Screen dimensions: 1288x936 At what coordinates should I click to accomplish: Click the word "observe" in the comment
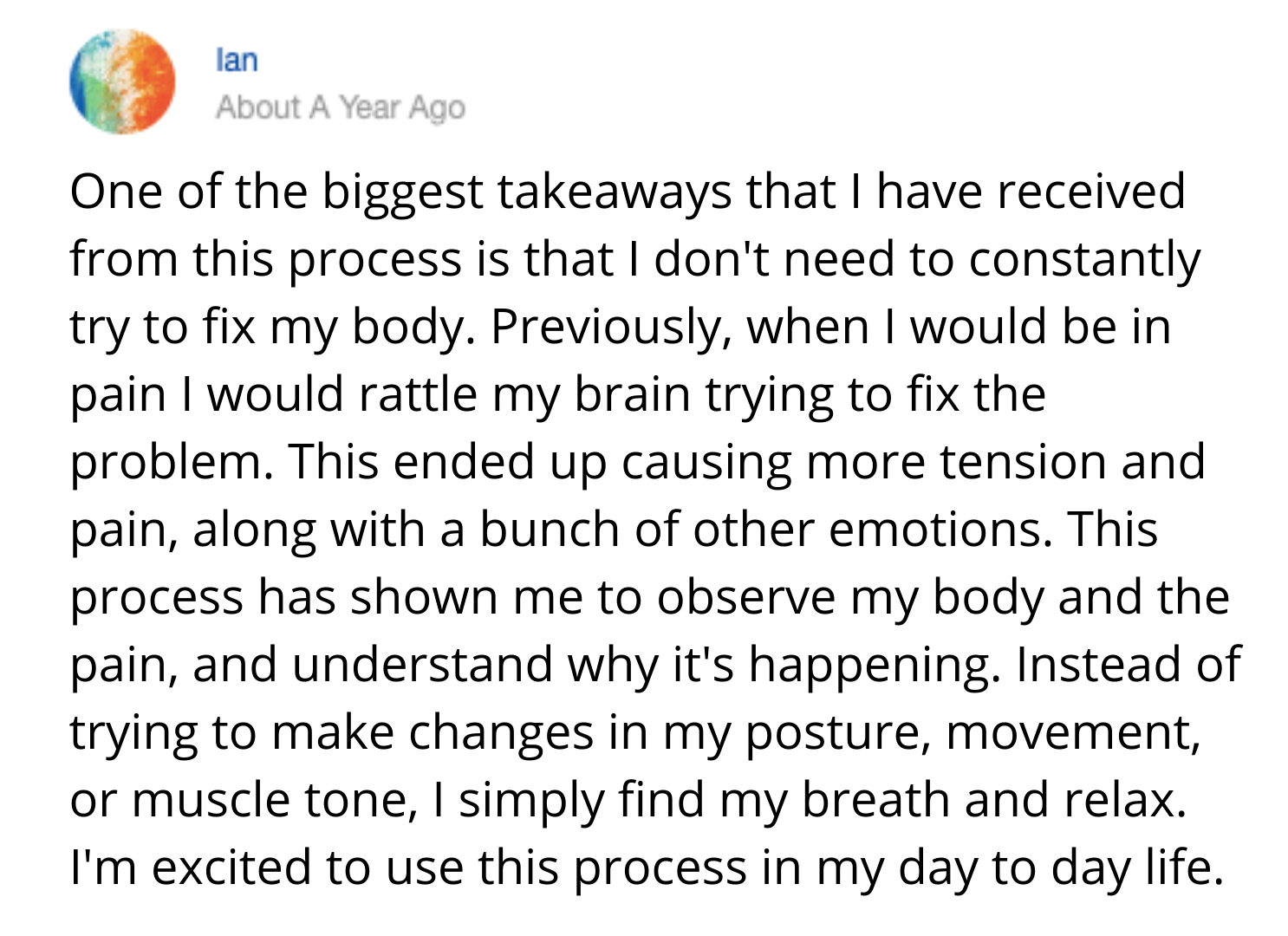point(746,597)
